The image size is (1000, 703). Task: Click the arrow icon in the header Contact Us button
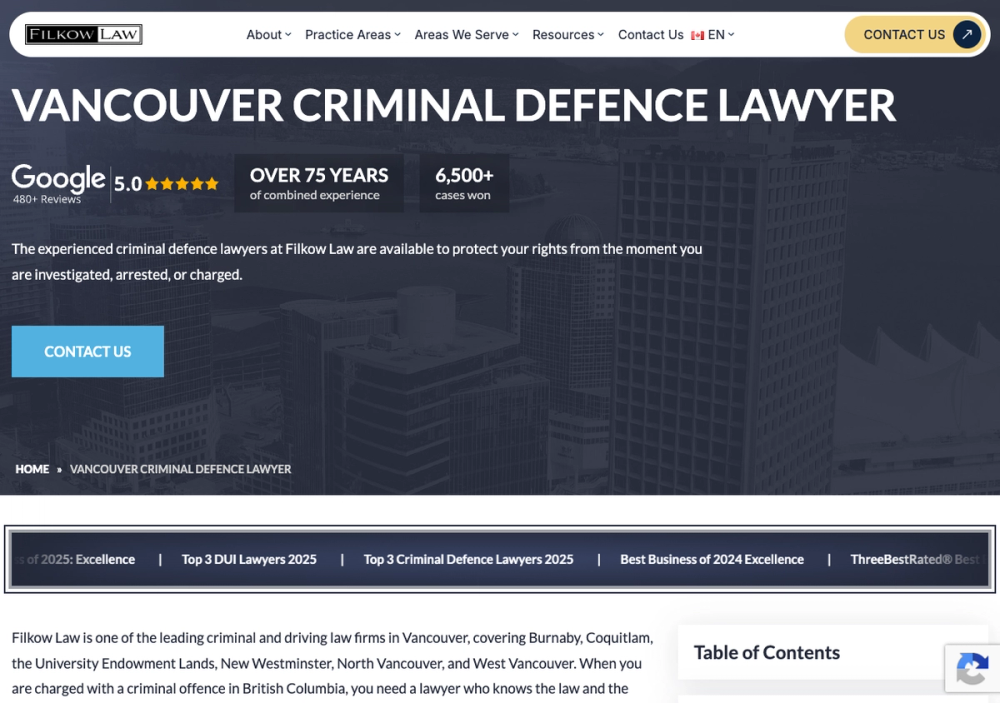[967, 34]
